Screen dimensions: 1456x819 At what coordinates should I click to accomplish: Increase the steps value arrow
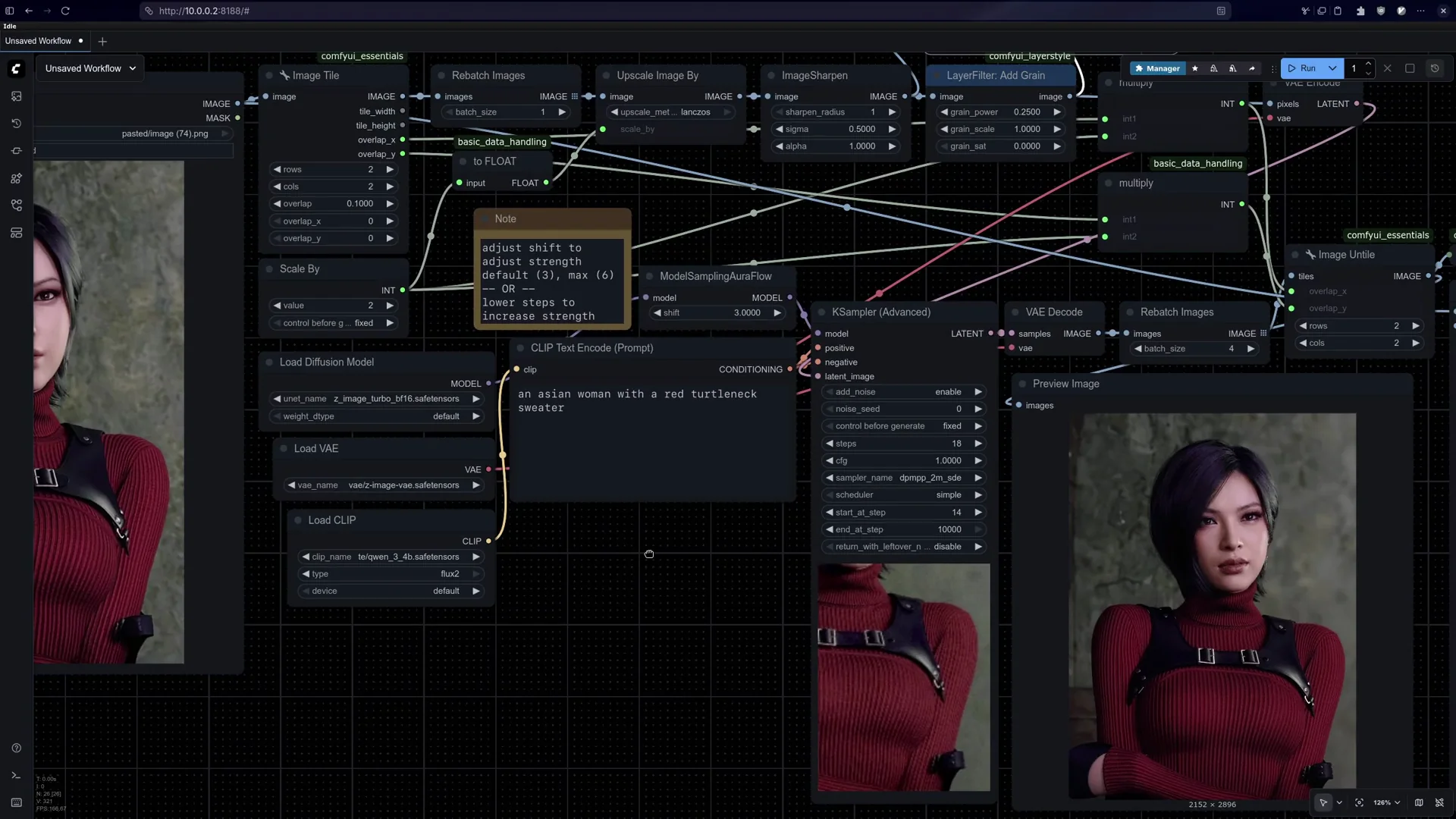coord(978,444)
